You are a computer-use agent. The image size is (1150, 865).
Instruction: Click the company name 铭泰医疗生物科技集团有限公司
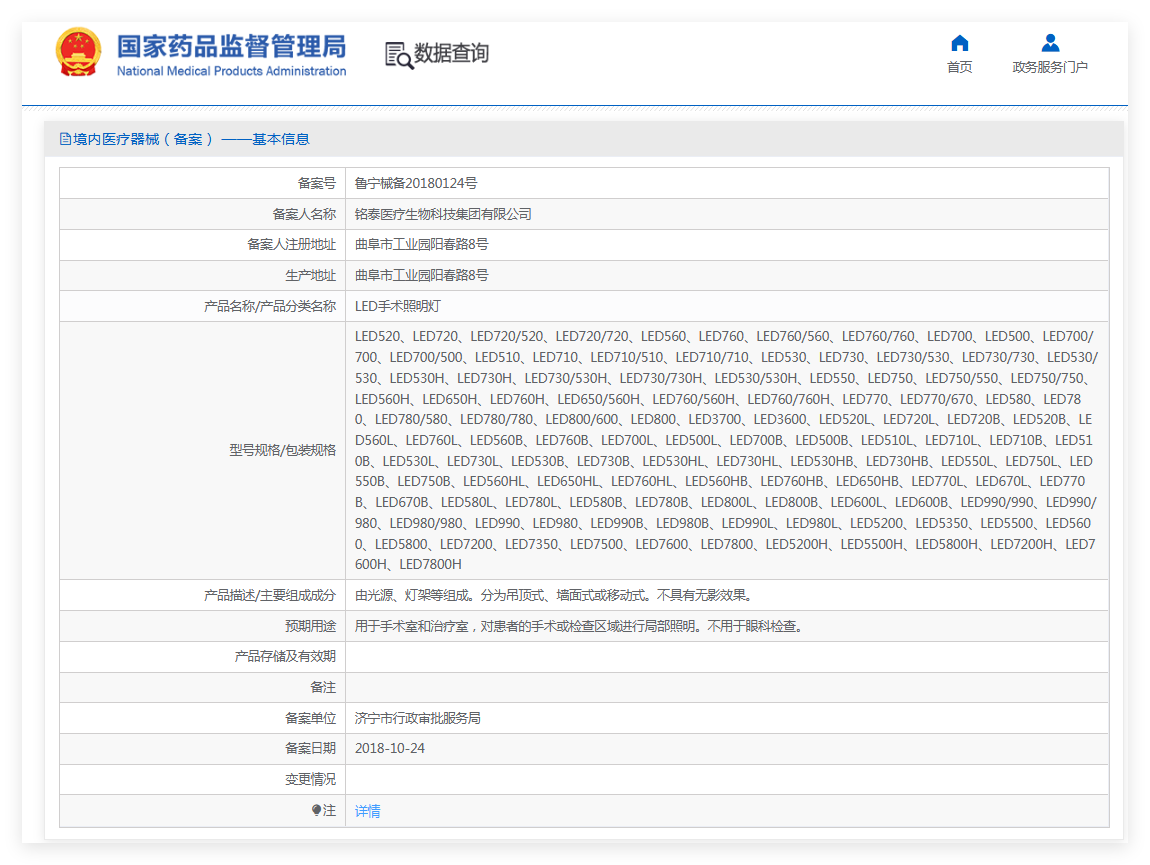pyautogui.click(x=443, y=214)
